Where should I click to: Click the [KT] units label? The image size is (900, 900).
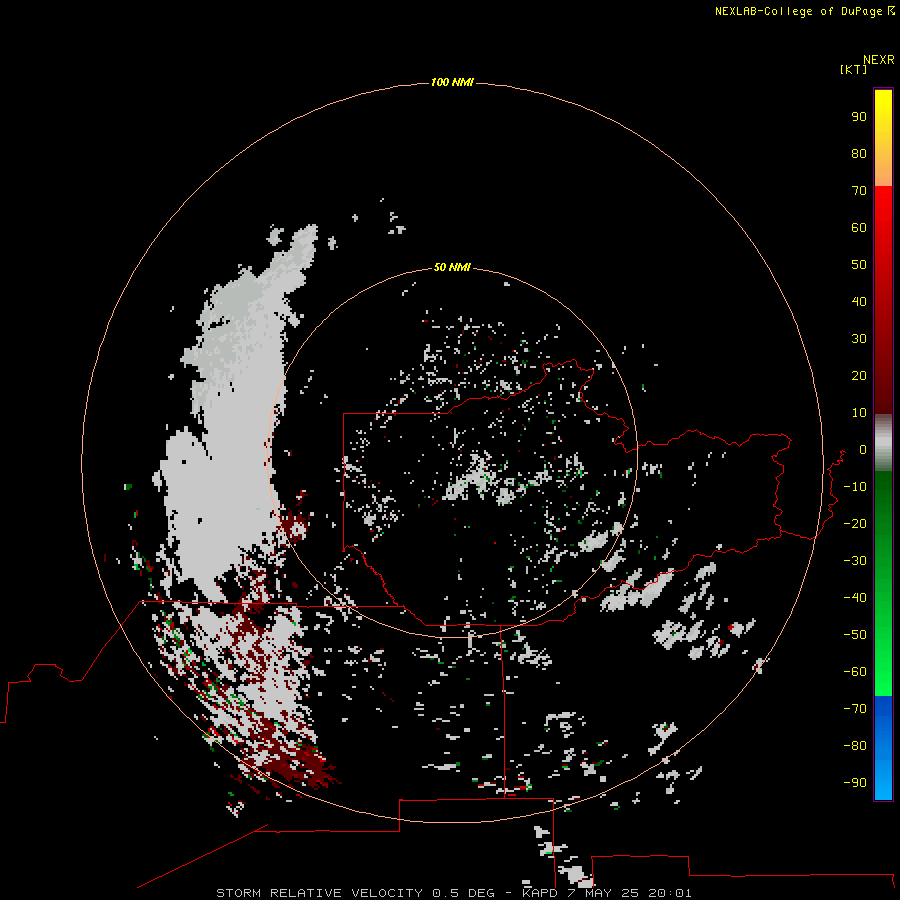[853, 69]
